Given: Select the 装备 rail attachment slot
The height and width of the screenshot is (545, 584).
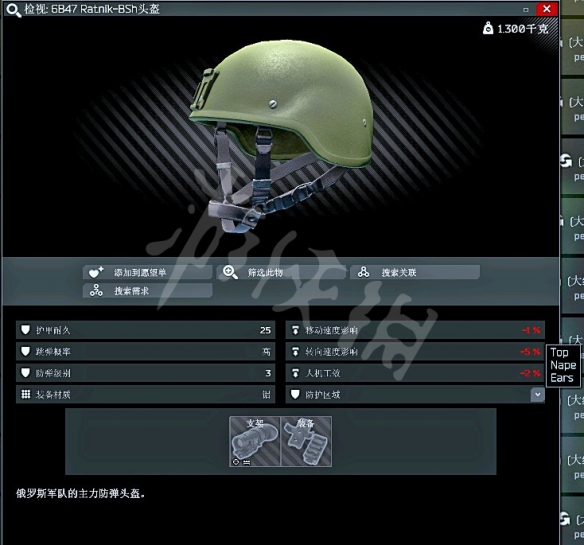Looking at the screenshot, I should tap(306, 441).
